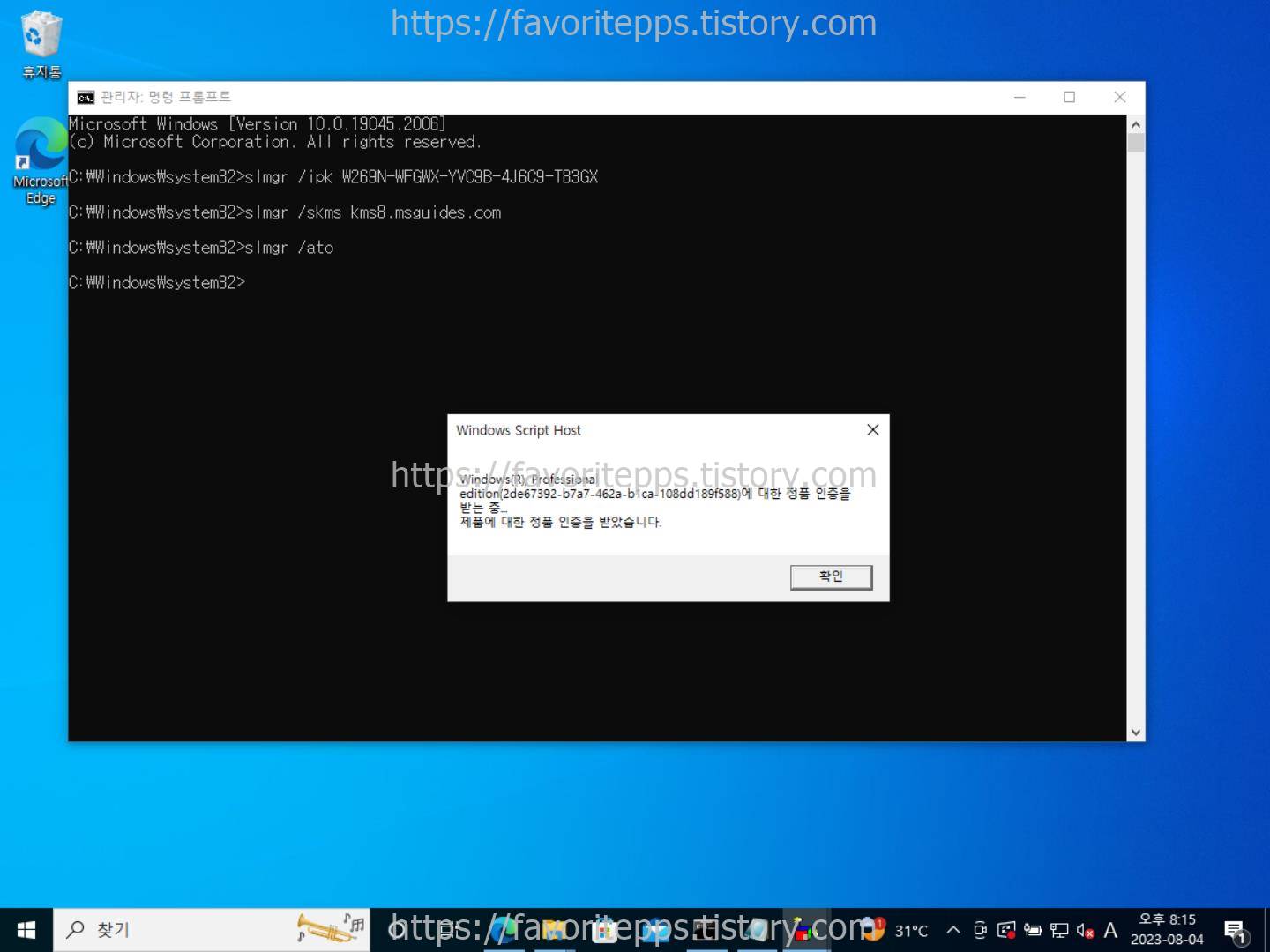Viewport: 1270px width, 952px height.
Task: Click the trumpet search highlight icon in search box
Action: click(x=331, y=928)
